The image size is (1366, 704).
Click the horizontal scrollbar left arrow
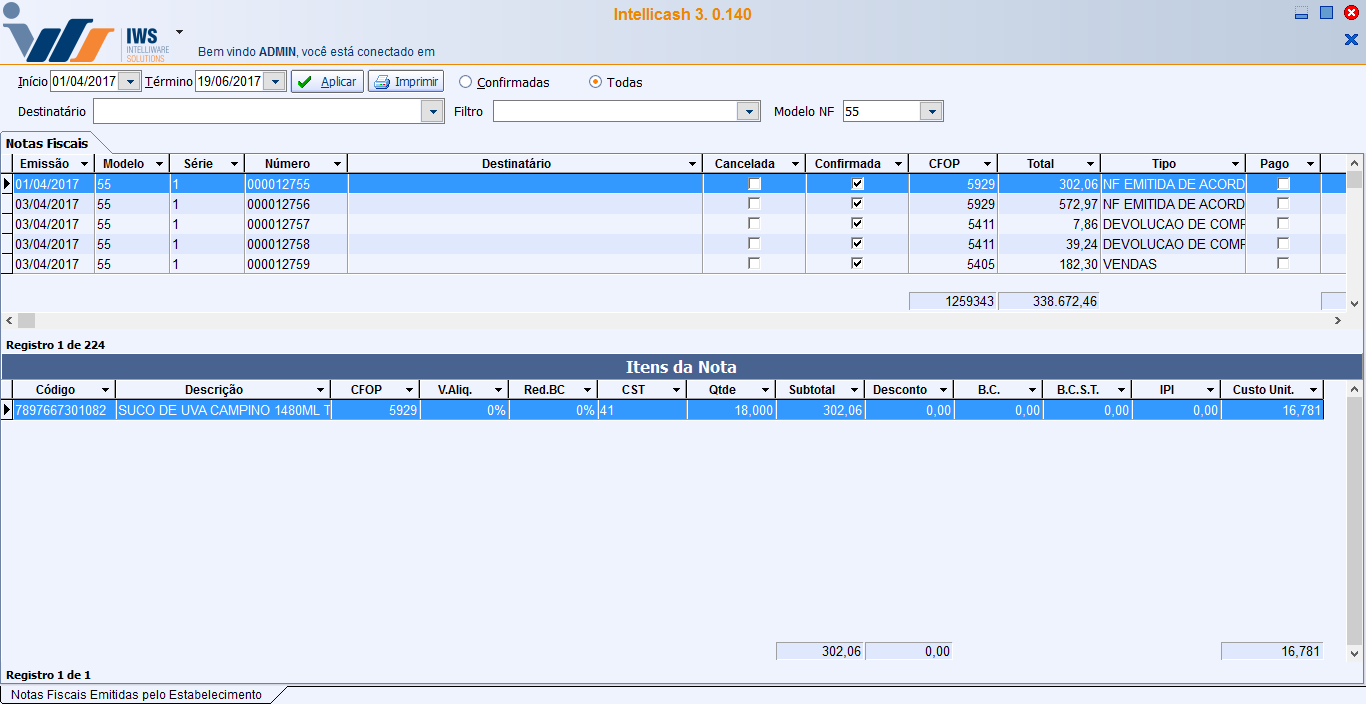pyautogui.click(x=9, y=320)
